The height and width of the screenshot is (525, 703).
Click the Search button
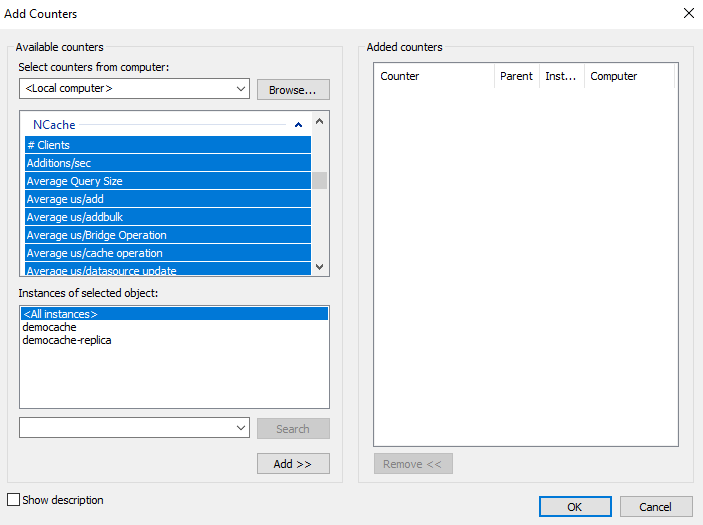(293, 429)
